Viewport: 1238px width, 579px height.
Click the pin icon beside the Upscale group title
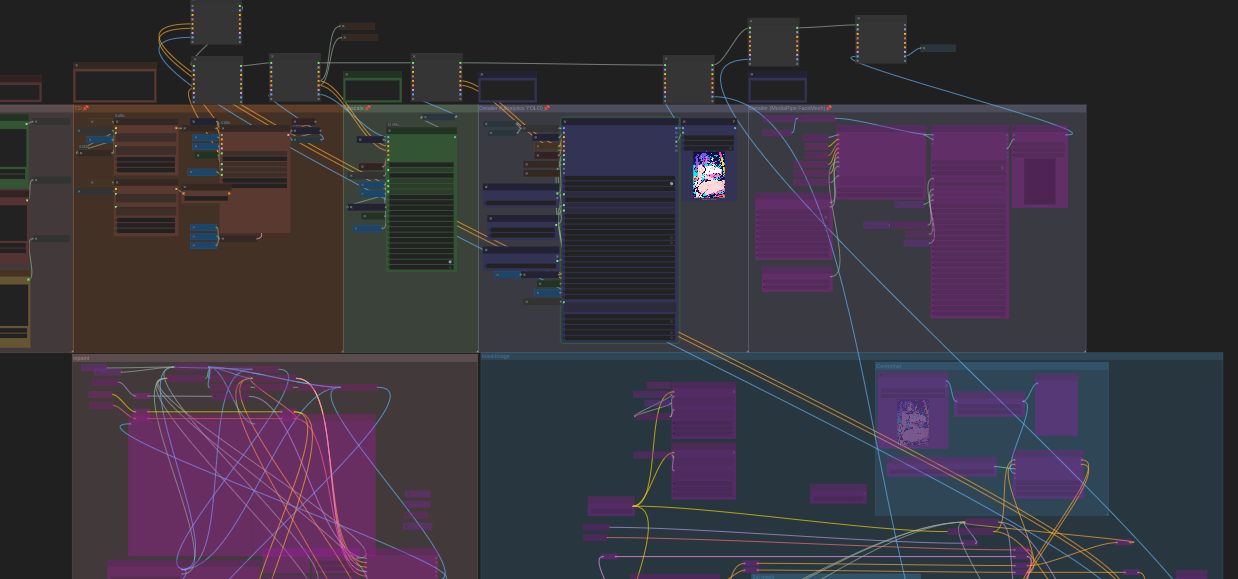coord(367,108)
